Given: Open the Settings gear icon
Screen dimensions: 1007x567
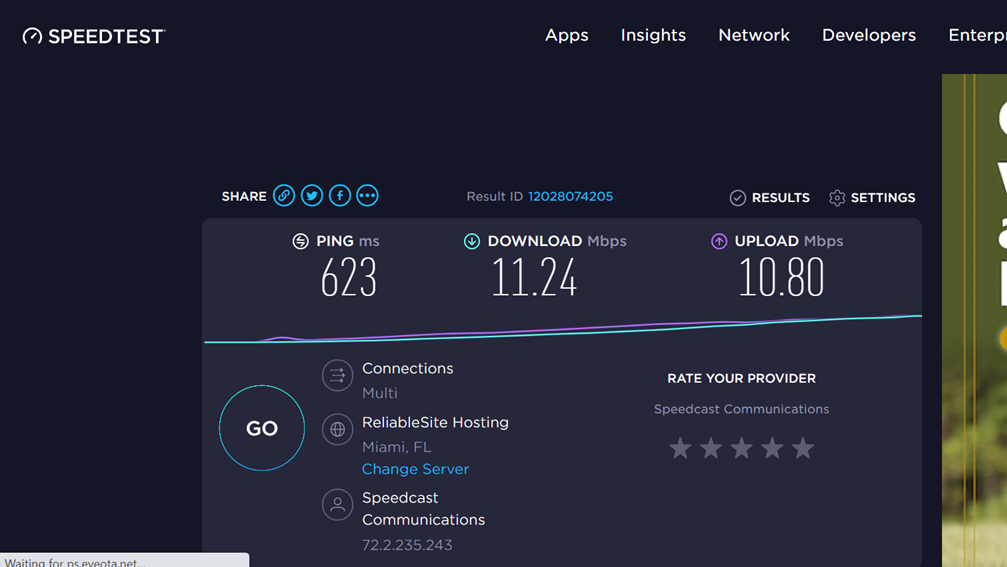Looking at the screenshot, I should (837, 198).
